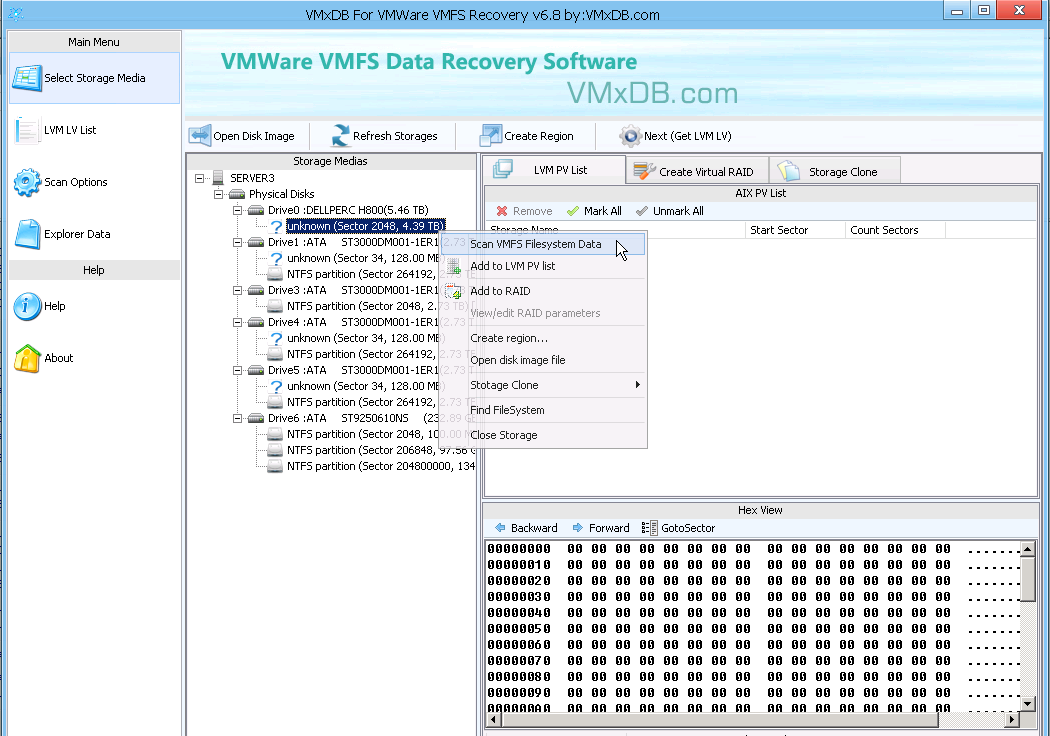Click the Drive0 DELLPERC H800 disk icon

pos(256,210)
